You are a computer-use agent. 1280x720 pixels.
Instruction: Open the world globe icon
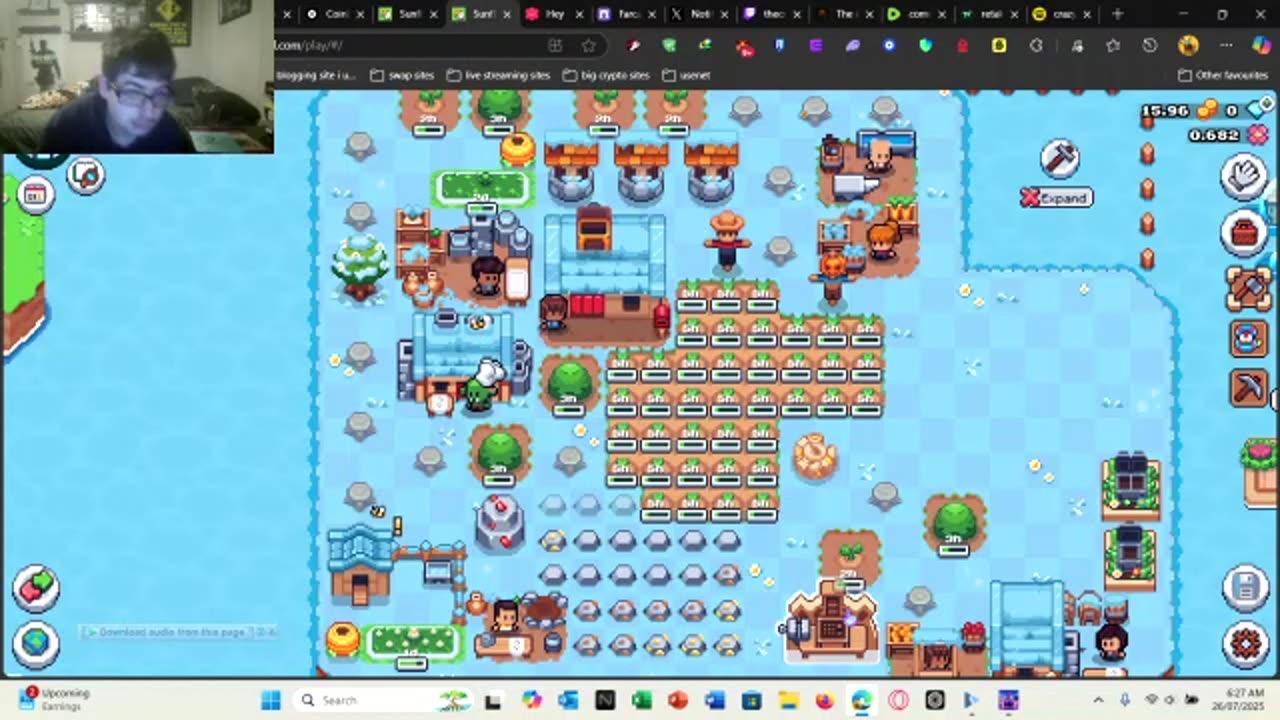[x=35, y=643]
